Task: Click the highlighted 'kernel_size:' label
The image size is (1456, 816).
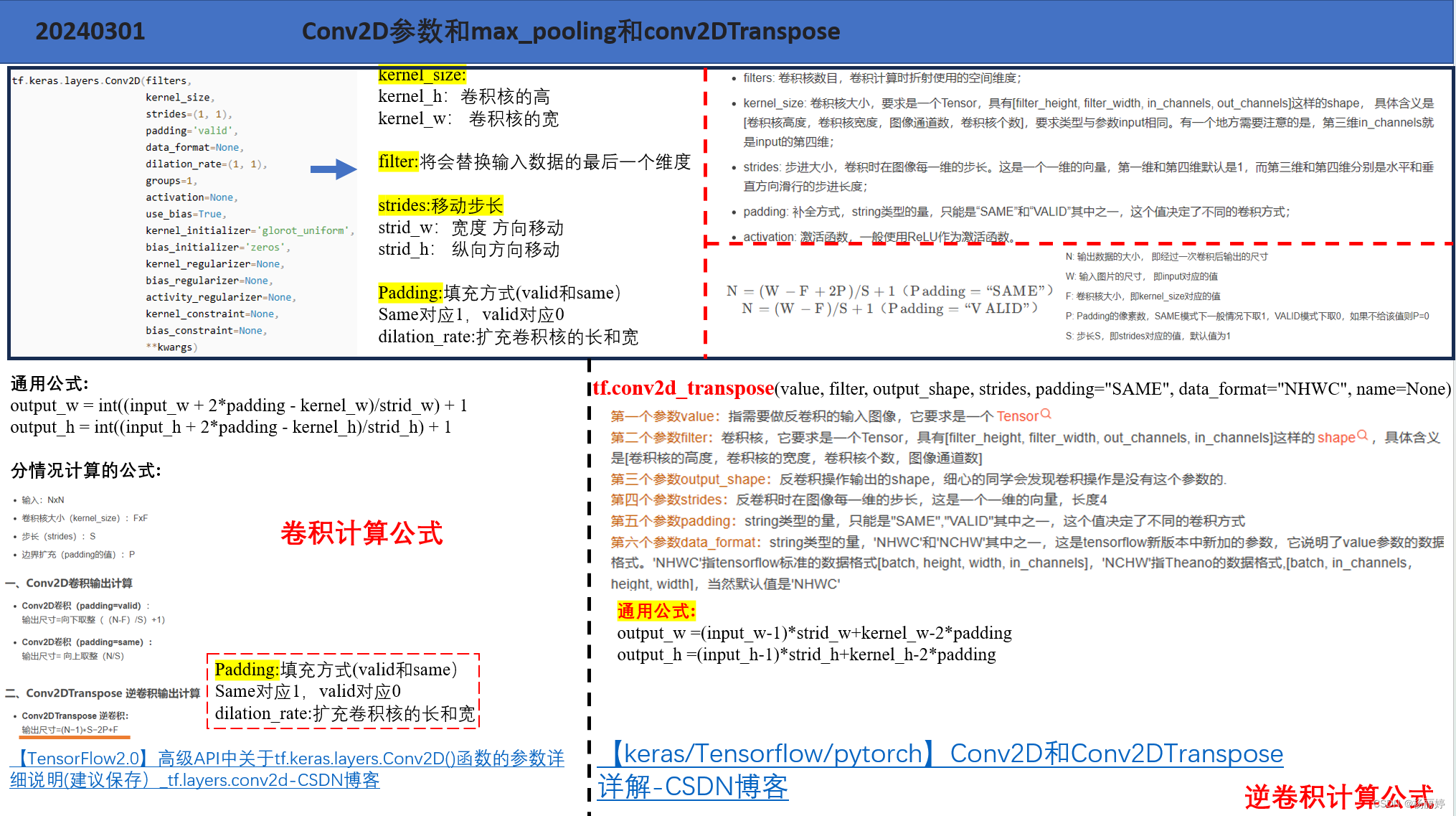Action: pos(422,75)
